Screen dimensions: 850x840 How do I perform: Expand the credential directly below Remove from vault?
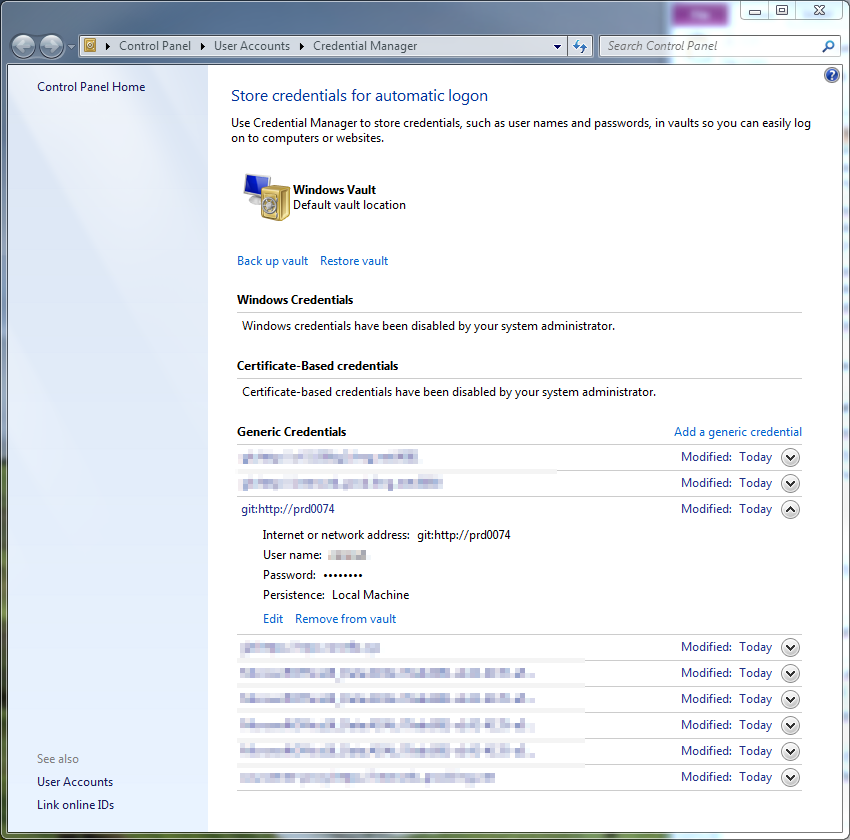[x=790, y=647]
